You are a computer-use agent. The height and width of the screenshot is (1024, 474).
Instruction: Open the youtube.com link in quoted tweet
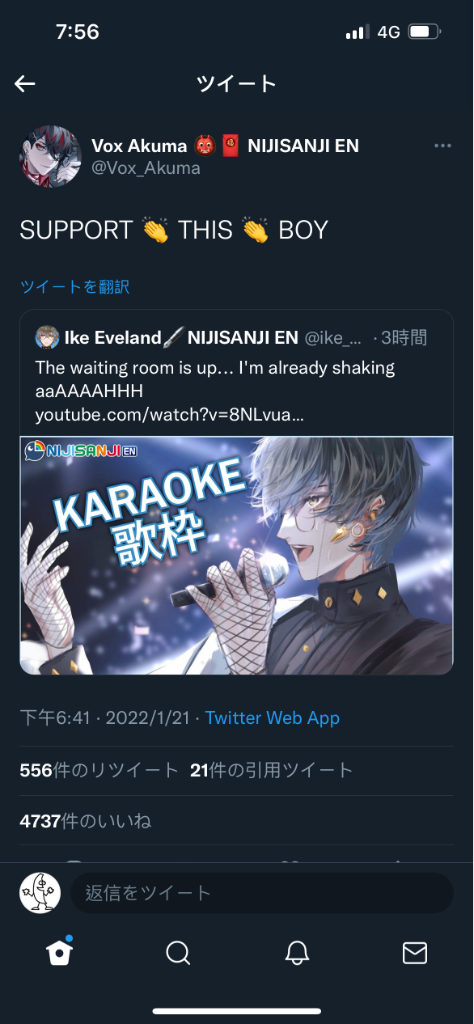tap(169, 415)
